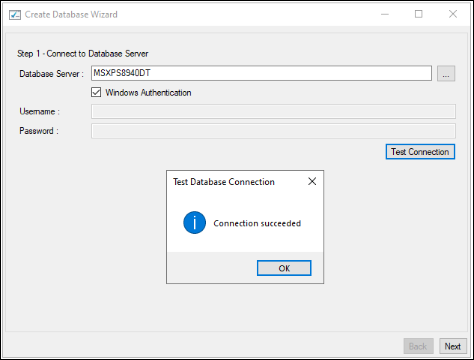Close the Test Database Connection dialog

(312, 181)
